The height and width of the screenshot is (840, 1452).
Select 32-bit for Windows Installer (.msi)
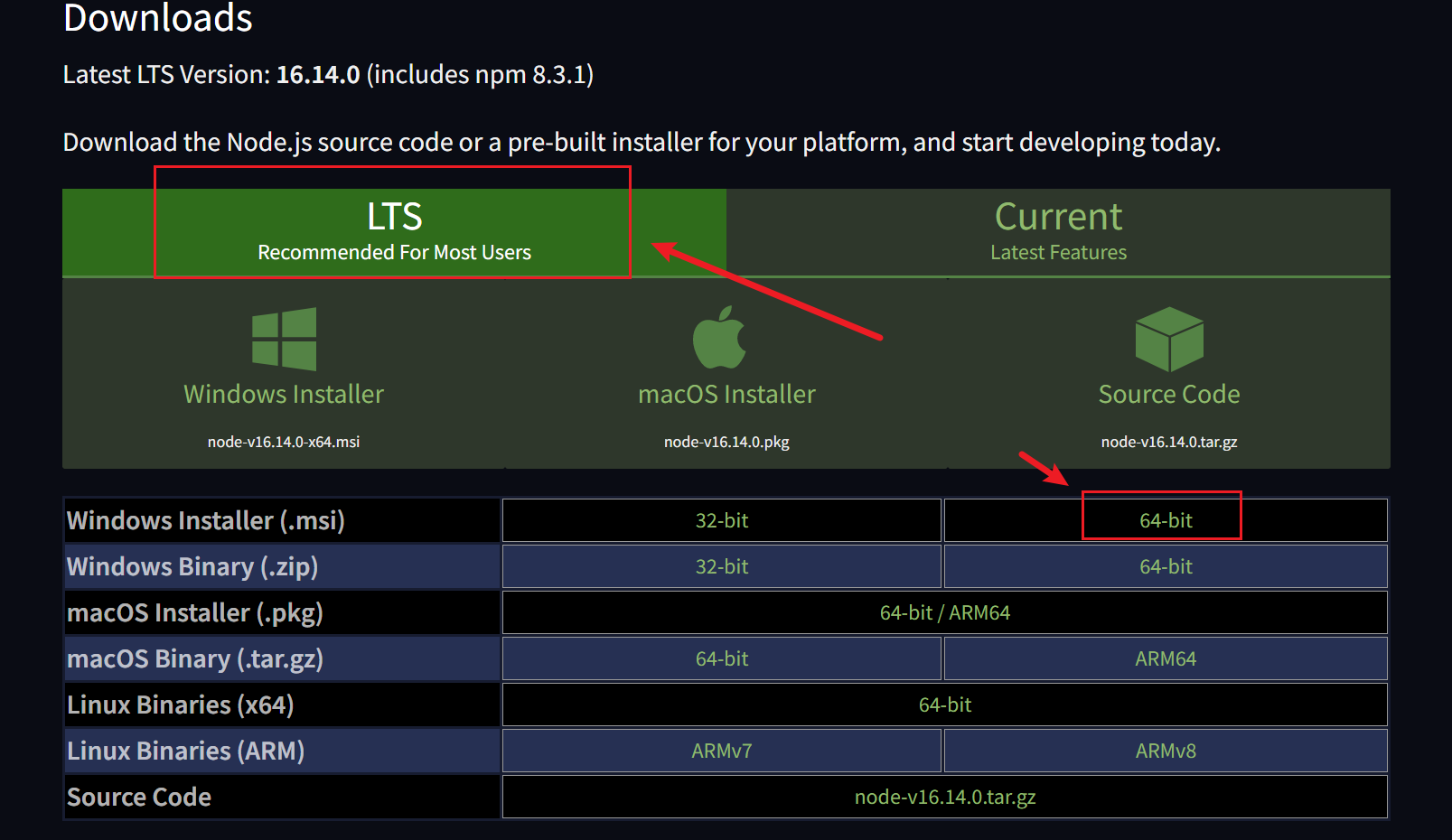[x=722, y=520]
